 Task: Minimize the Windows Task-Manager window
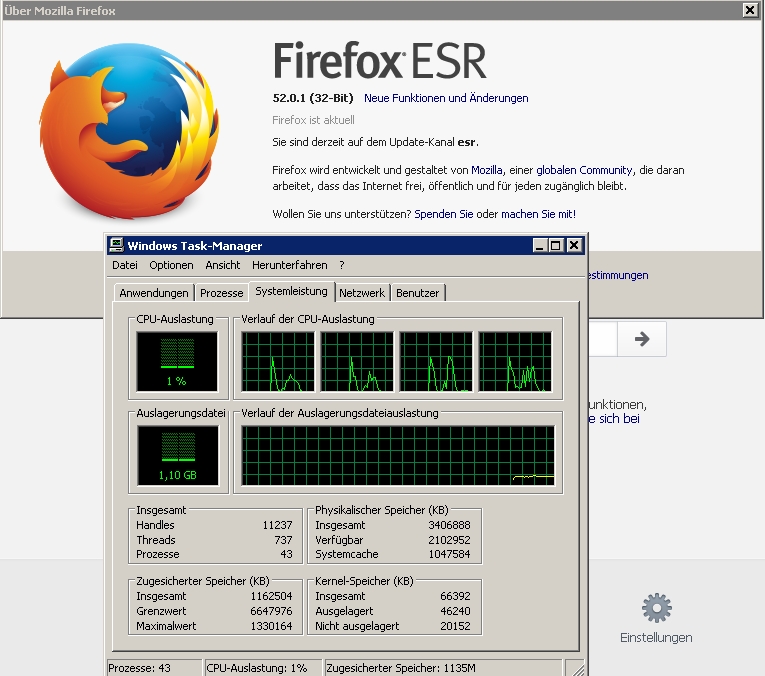539,245
